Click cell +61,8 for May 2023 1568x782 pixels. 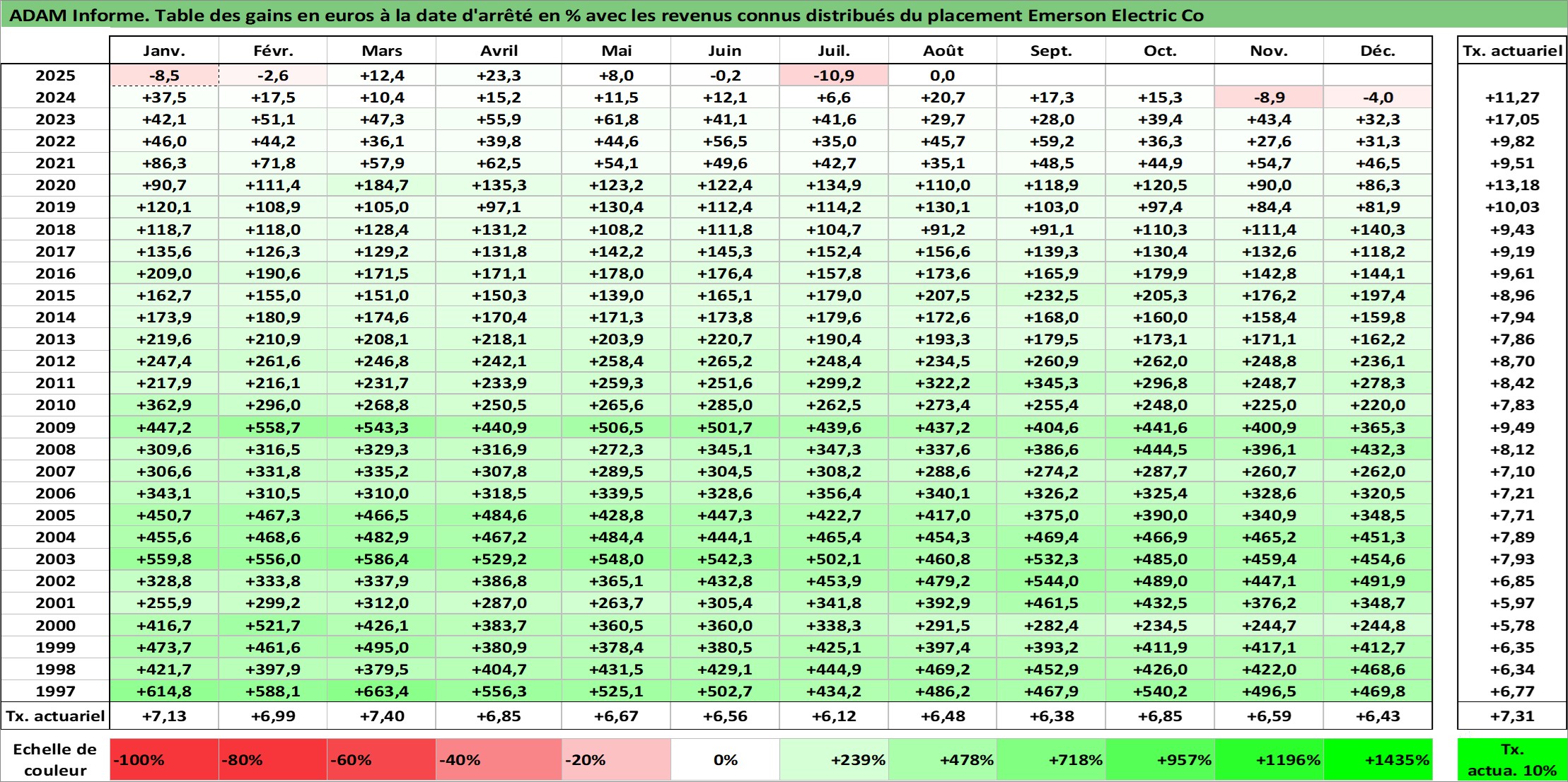(616, 119)
